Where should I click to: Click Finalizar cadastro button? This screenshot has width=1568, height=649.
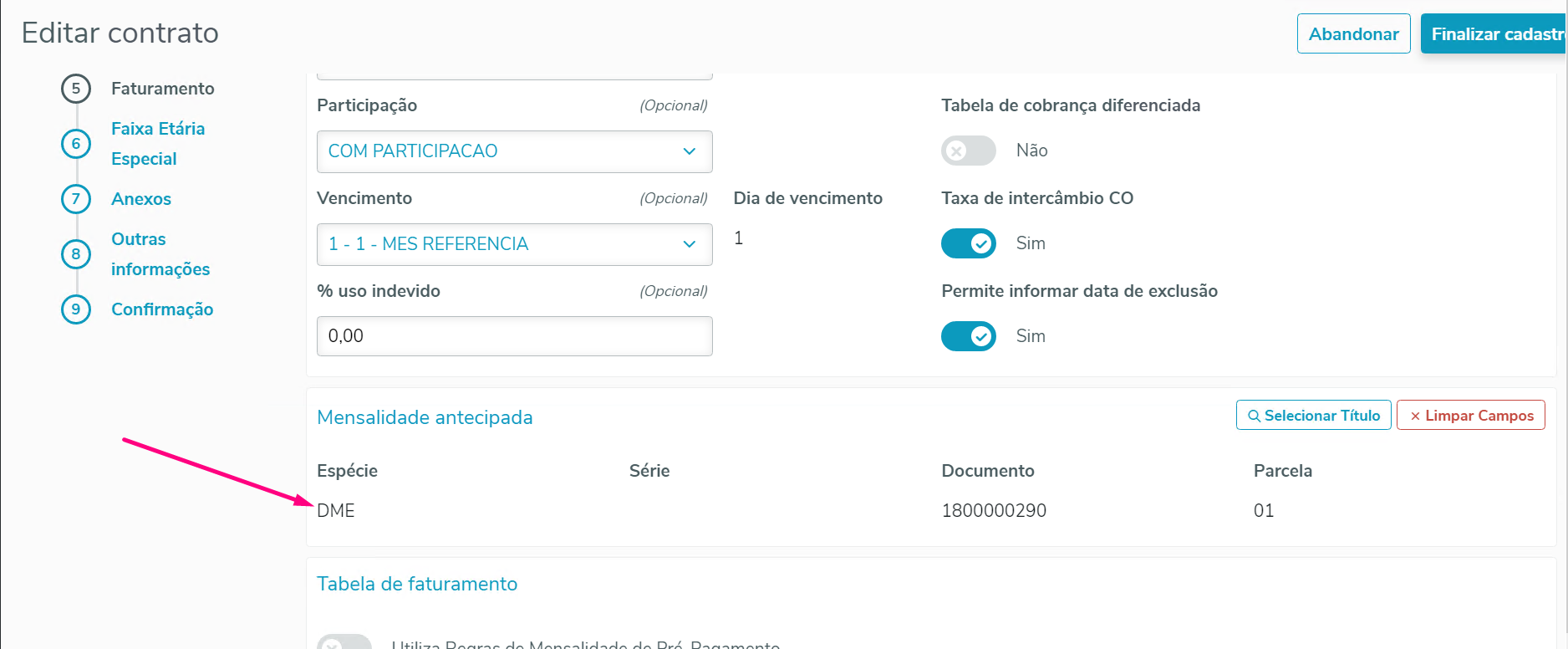point(1494,33)
